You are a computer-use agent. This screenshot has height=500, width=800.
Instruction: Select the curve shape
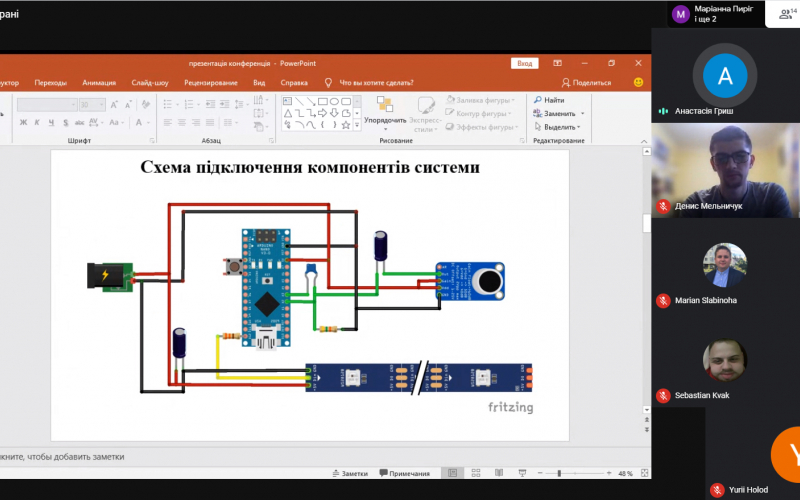[311, 124]
